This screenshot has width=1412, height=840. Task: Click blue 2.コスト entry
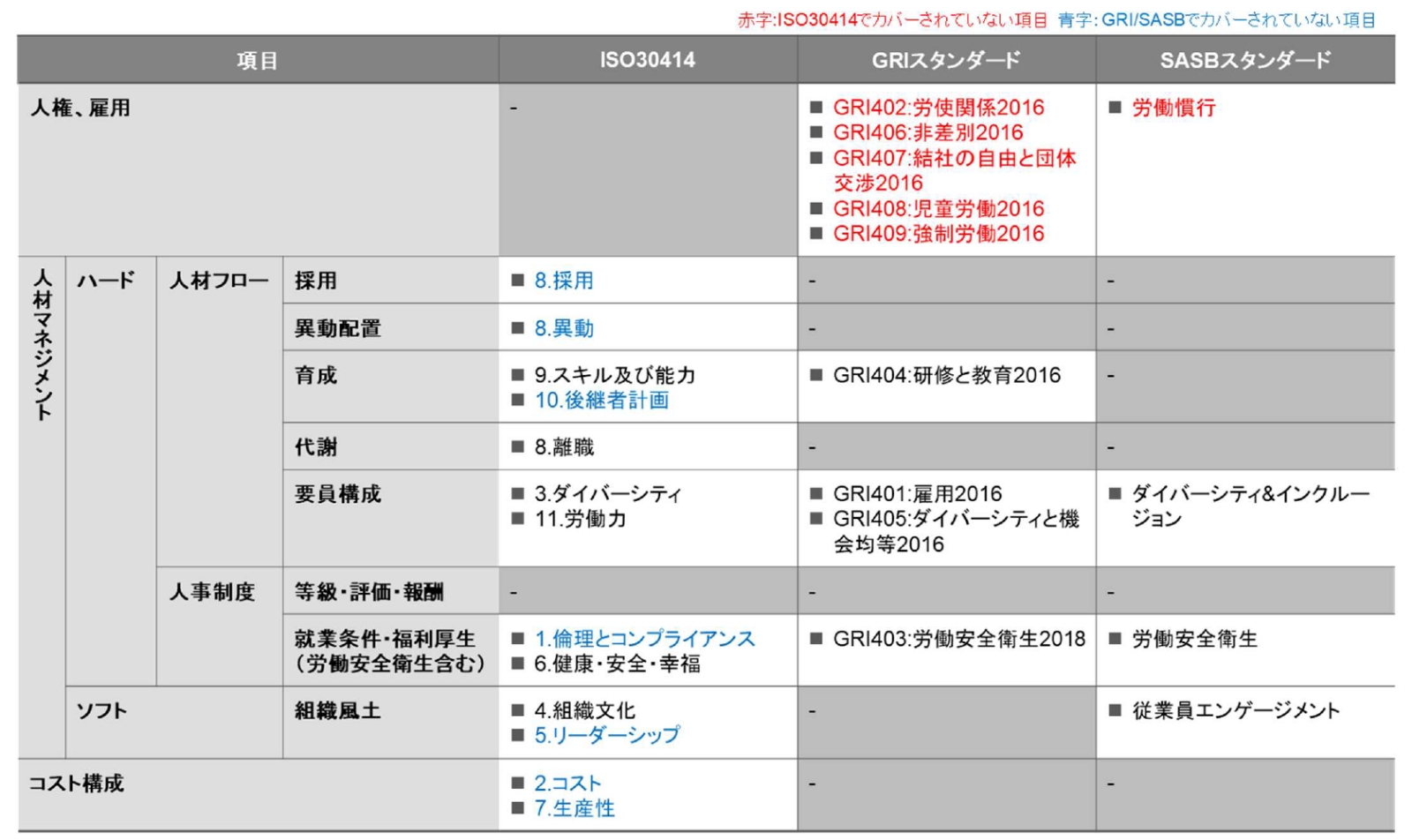[x=567, y=784]
